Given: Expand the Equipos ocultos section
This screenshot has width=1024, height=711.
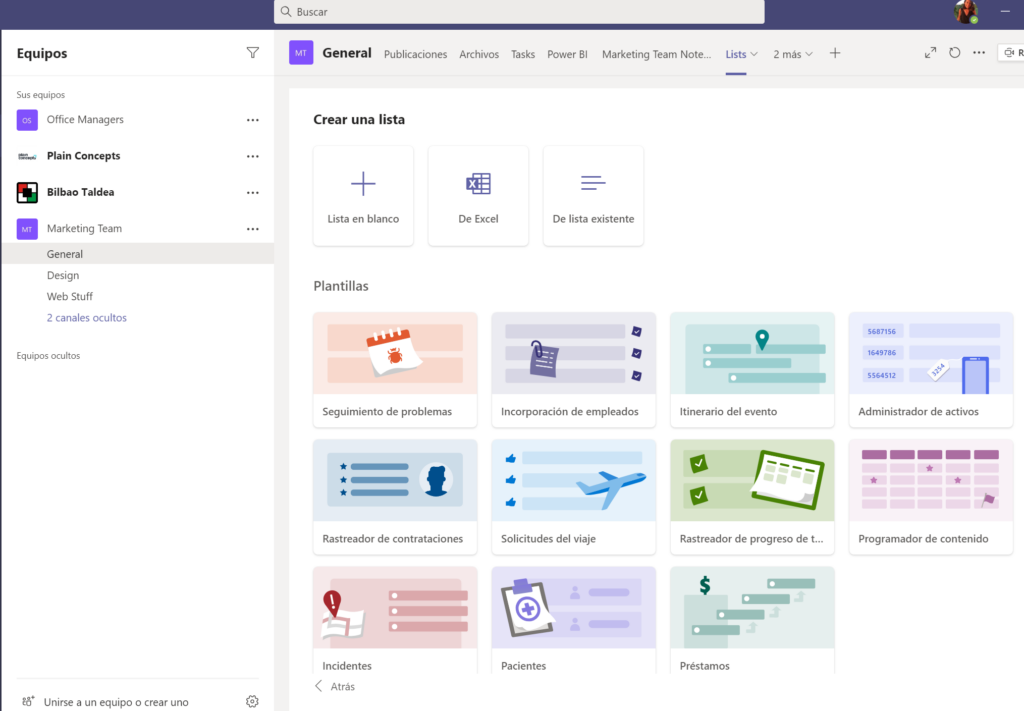Looking at the screenshot, I should pyautogui.click(x=48, y=356).
